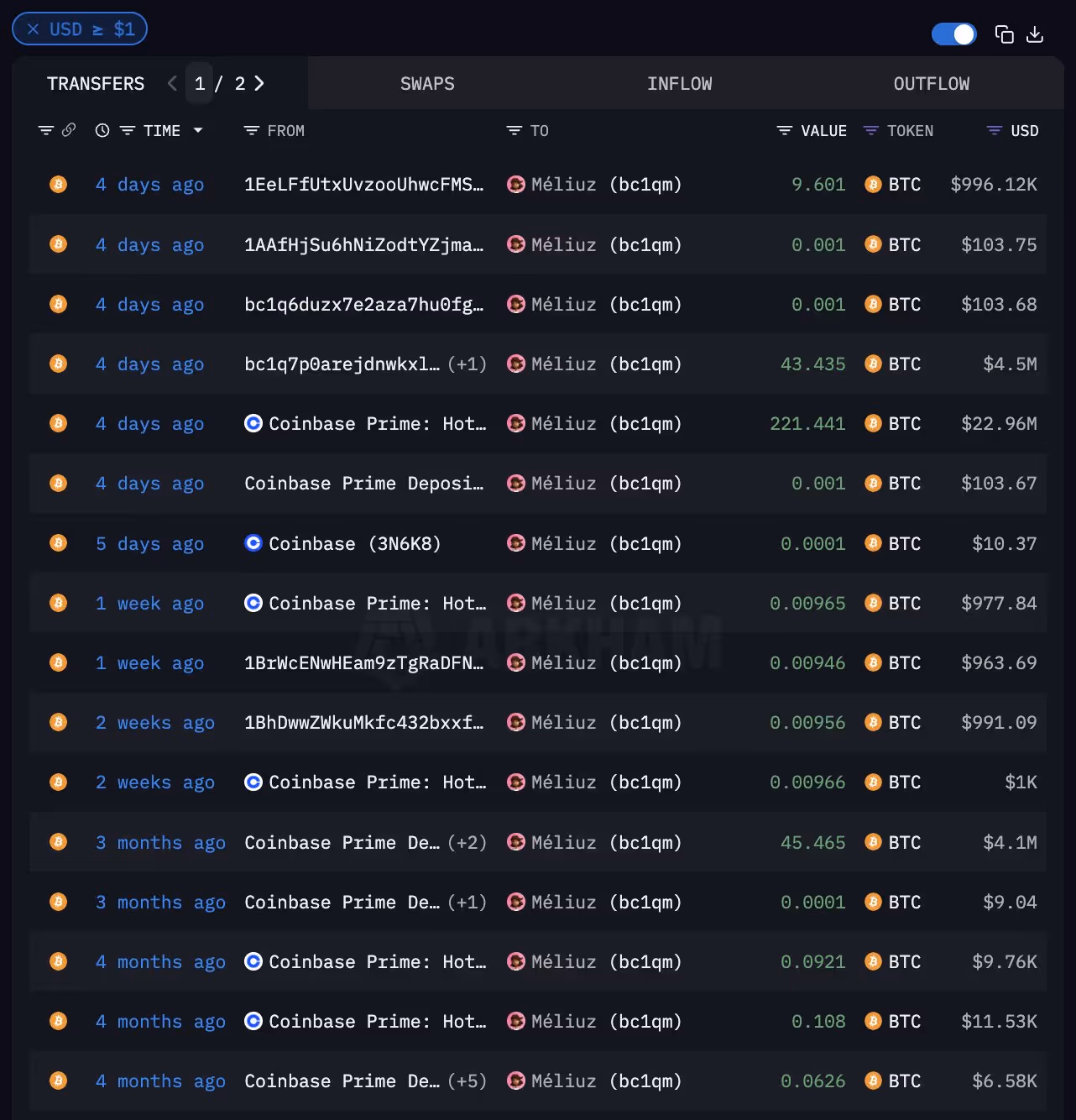Image resolution: width=1076 pixels, height=1120 pixels.
Task: Click the address 1EeLFfUtxUvzooUhwcFMS in the first row
Action: [x=363, y=184]
